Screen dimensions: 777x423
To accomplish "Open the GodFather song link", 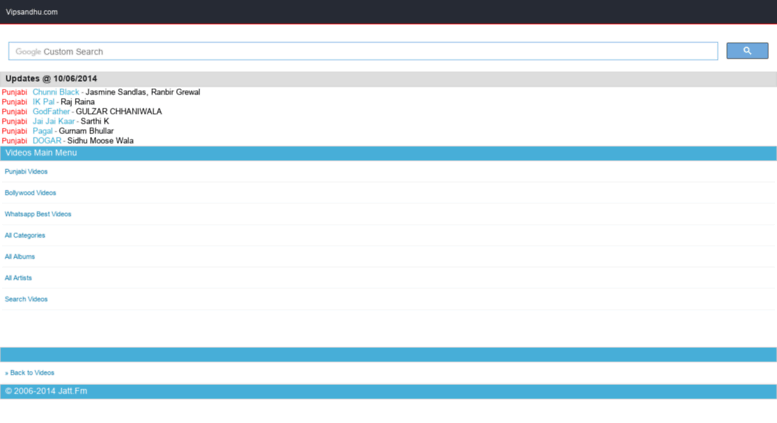I will tap(51, 111).
